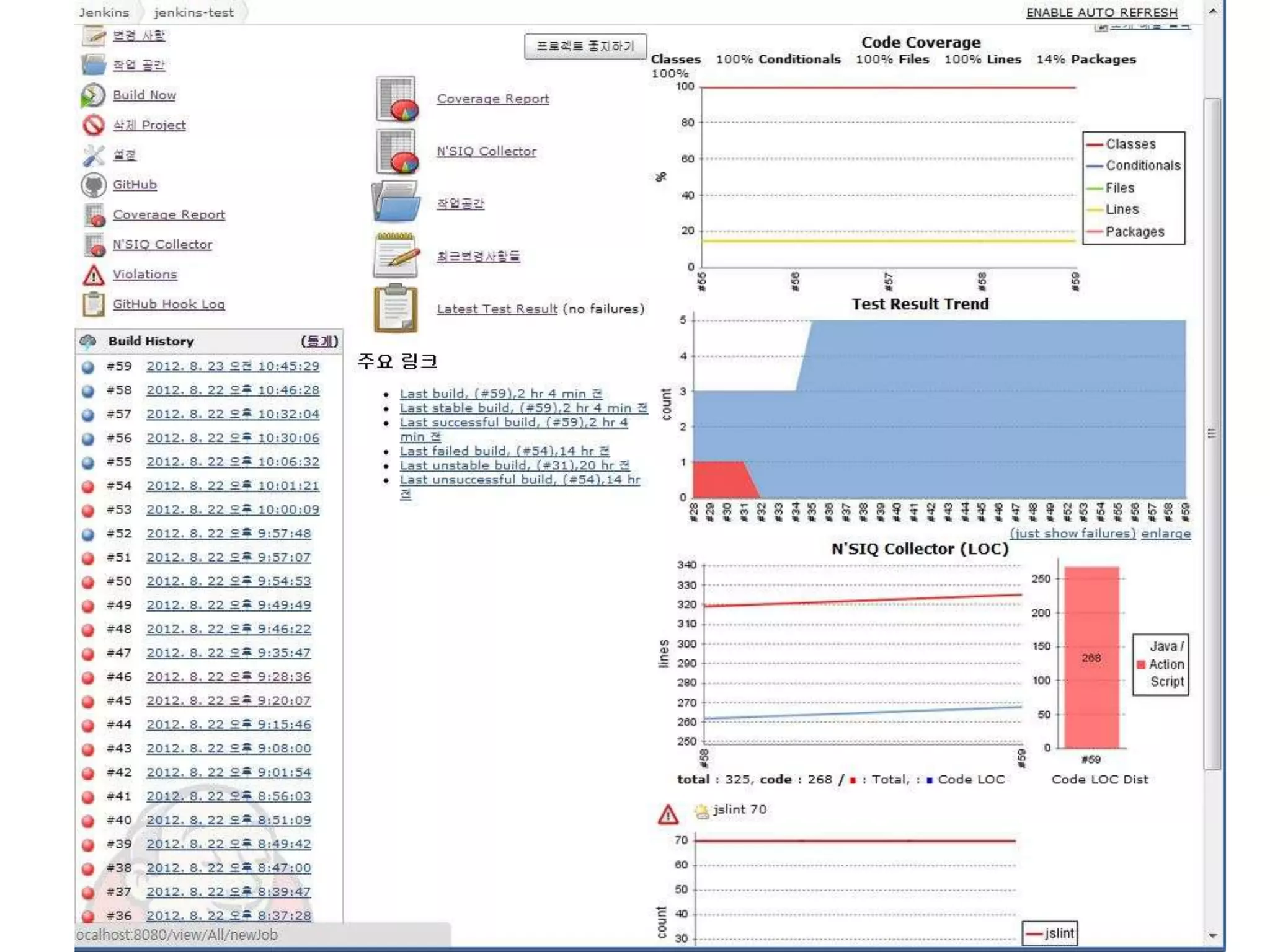Click the settings wrench-and-screwdriver icon
Screen dimensions: 1270x952
pyautogui.click(x=93, y=155)
